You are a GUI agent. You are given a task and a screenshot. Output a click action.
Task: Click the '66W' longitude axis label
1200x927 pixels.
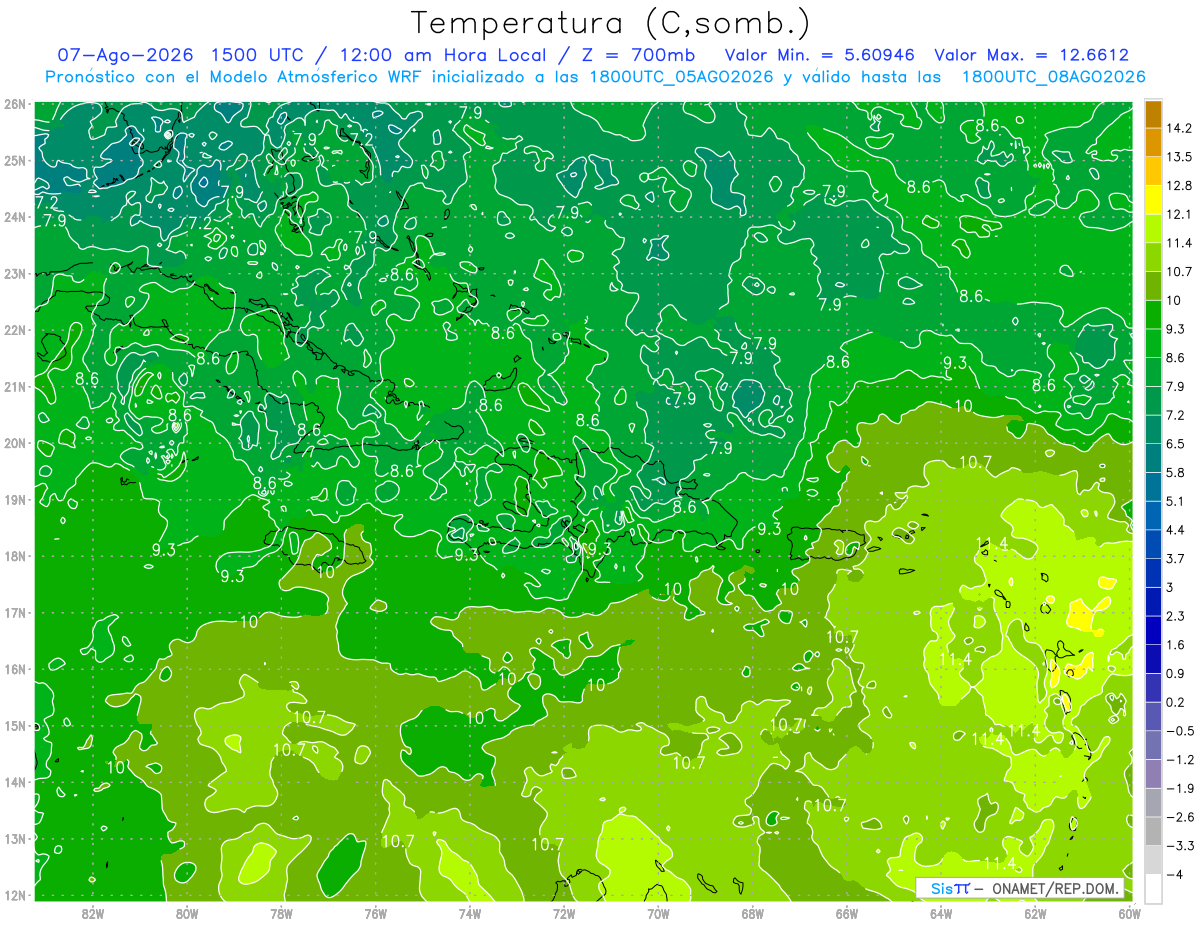pos(847,913)
